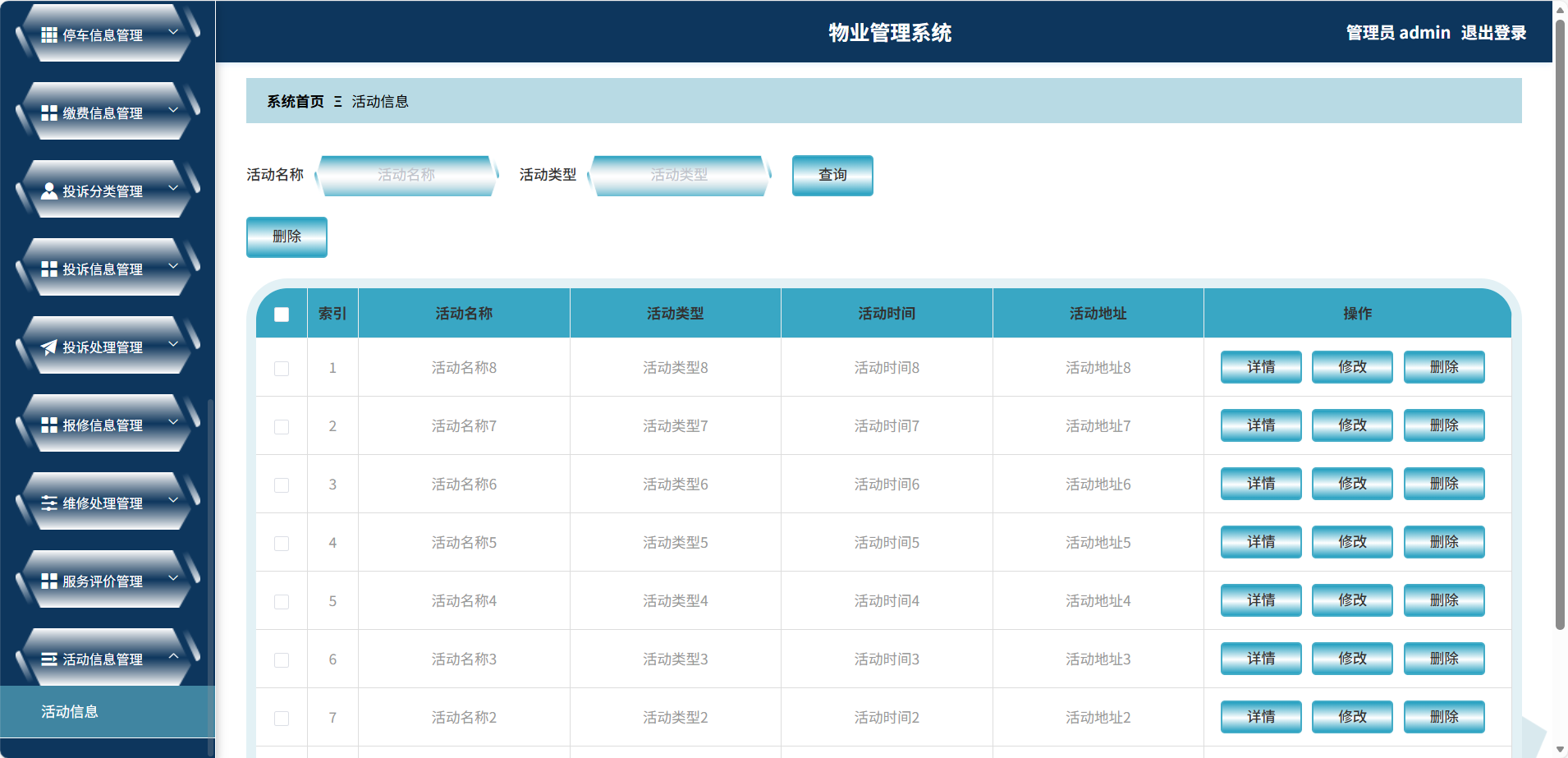Screen dimensions: 1568x758
Task: Click the tiles icon beside 报修信息管理
Action: click(49, 425)
